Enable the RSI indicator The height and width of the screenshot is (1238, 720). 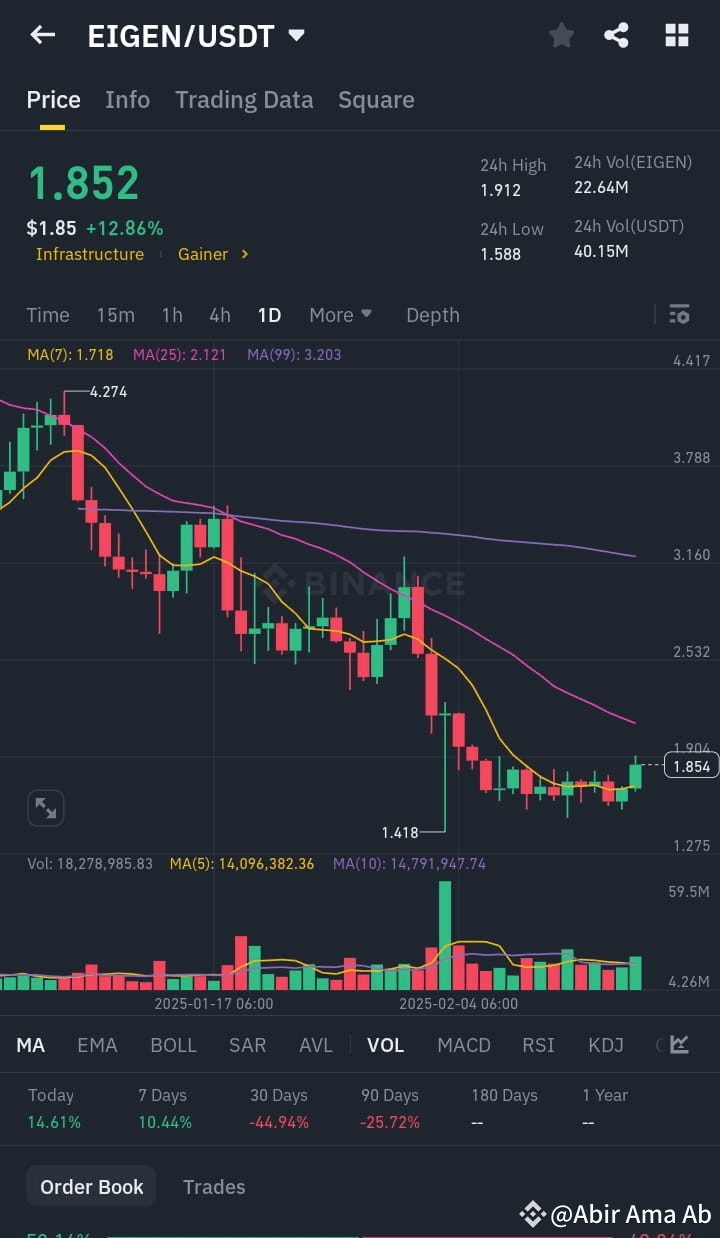538,1044
